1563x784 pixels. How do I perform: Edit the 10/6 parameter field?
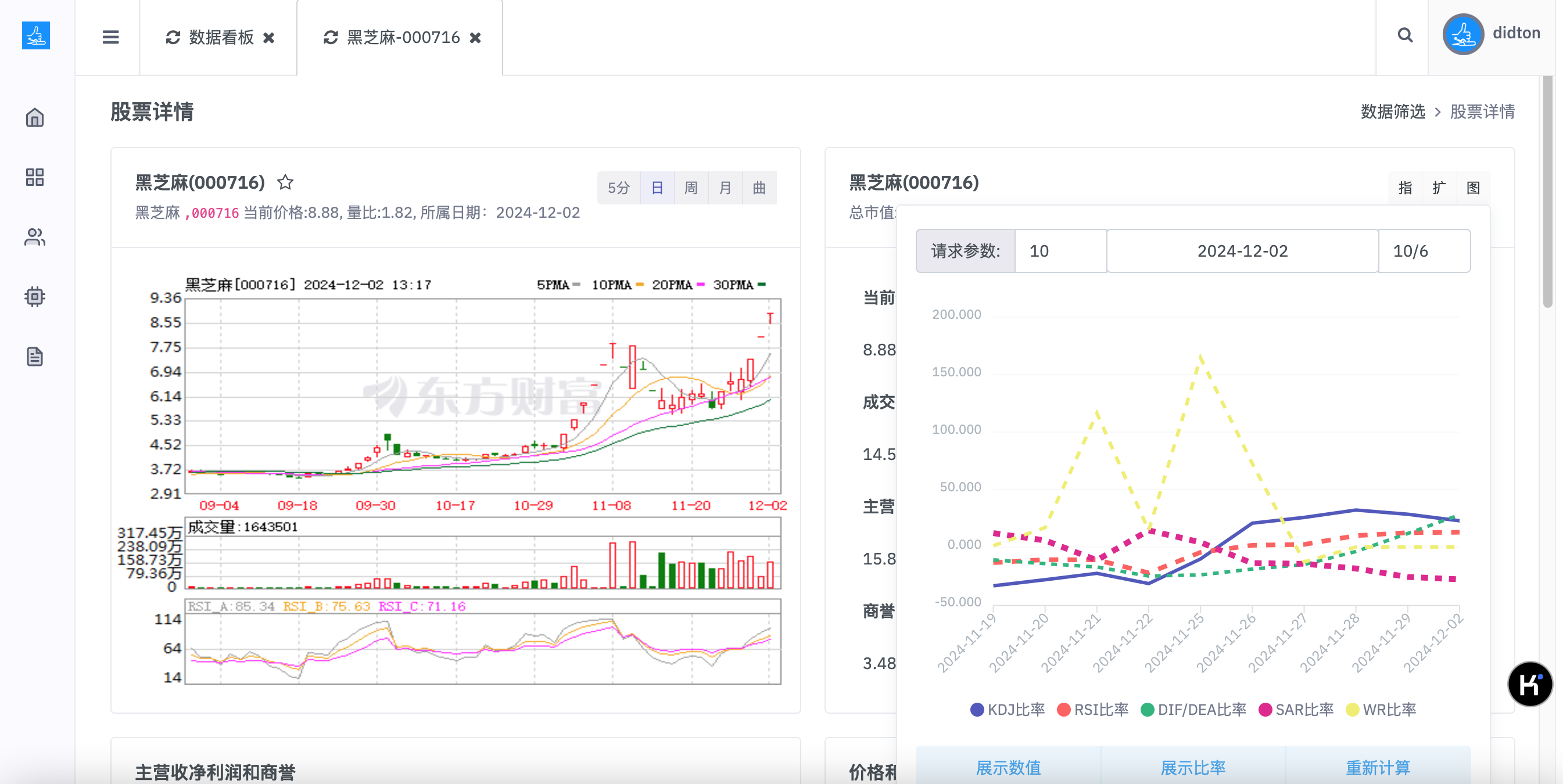[x=1424, y=251]
